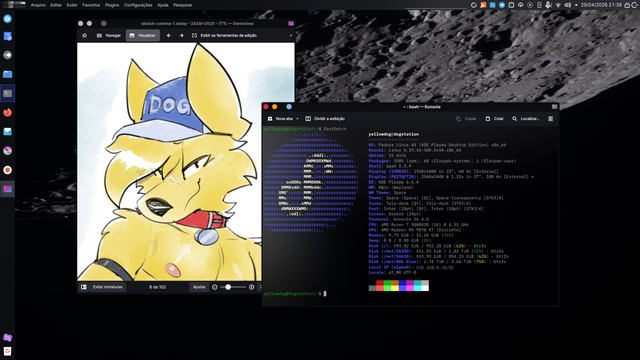This screenshot has height=360, width=640.
Task: Expand the Gwenview toolbar overflow chevron
Action: pyautogui.click(x=291, y=36)
